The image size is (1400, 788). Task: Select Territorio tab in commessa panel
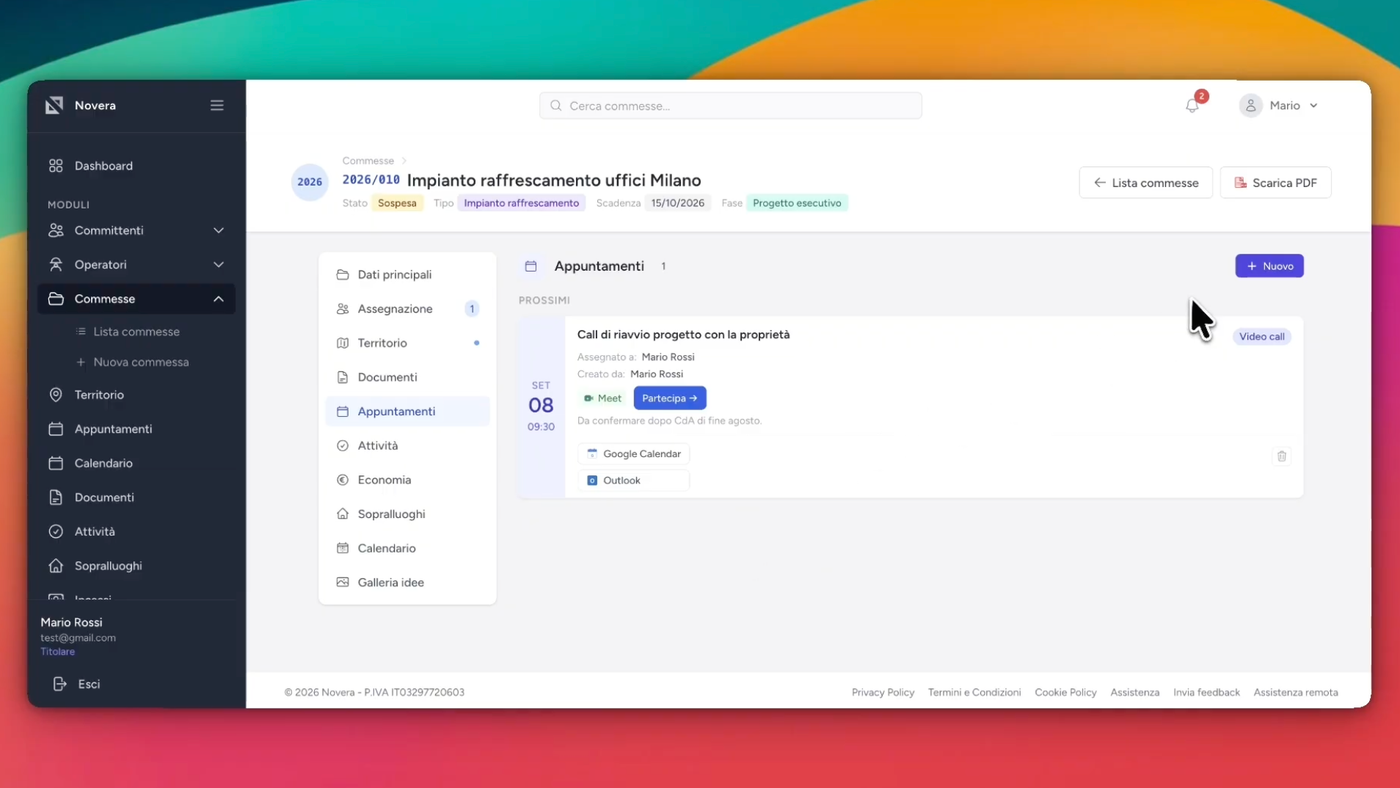click(407, 343)
